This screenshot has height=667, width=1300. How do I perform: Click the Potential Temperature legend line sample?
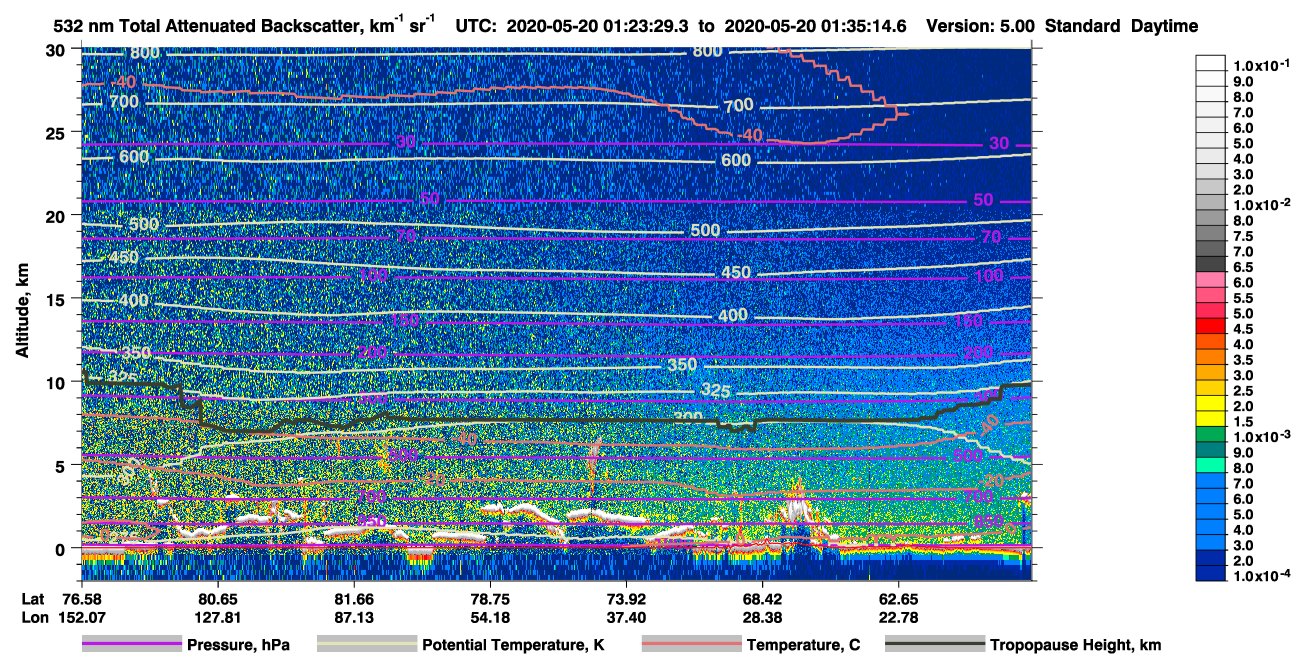pos(366,645)
